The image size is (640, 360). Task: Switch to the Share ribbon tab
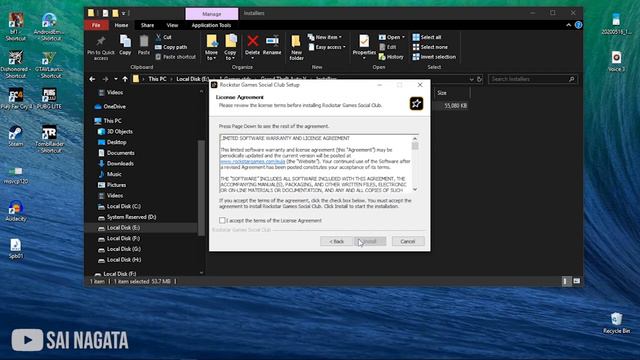[x=147, y=25]
